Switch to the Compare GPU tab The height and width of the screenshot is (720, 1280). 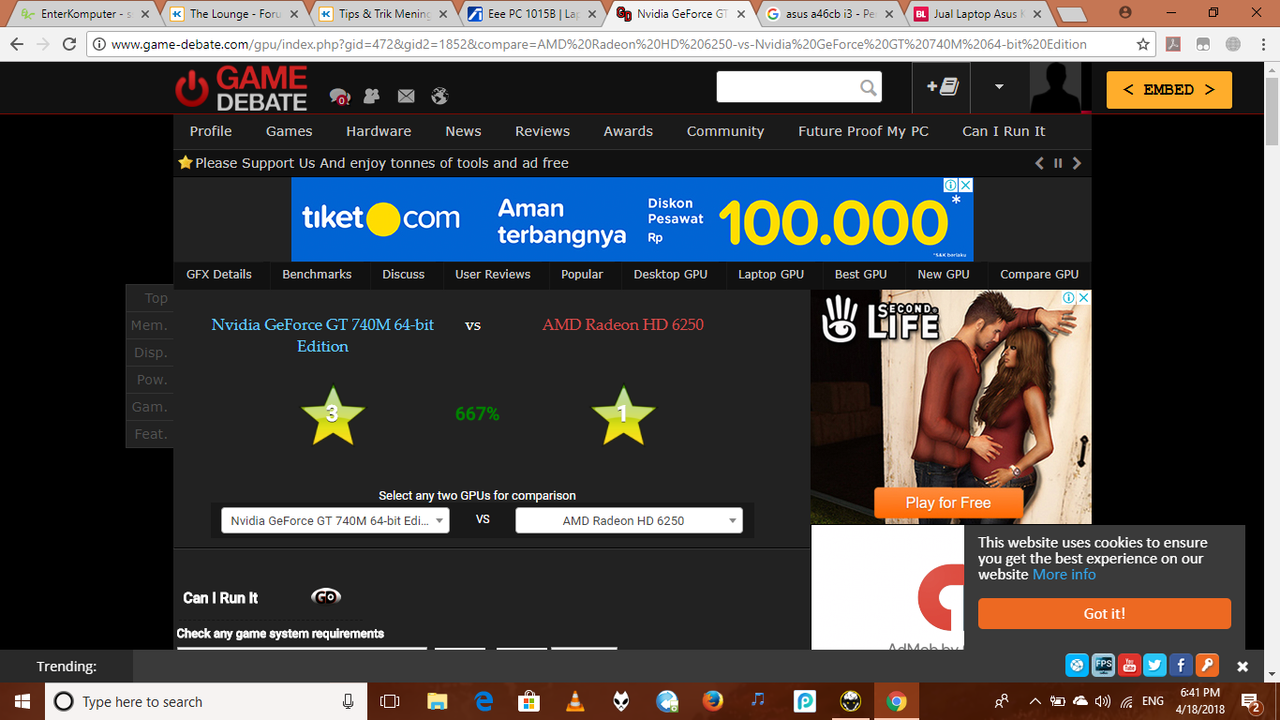[1039, 274]
